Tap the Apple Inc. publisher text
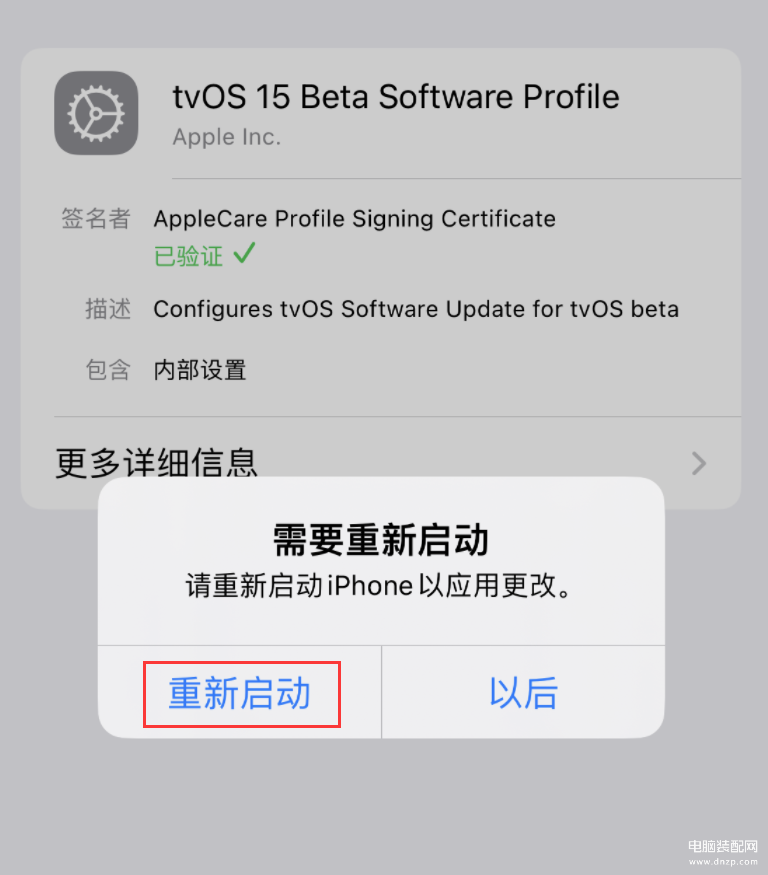Image resolution: width=768 pixels, height=875 pixels. [x=227, y=137]
